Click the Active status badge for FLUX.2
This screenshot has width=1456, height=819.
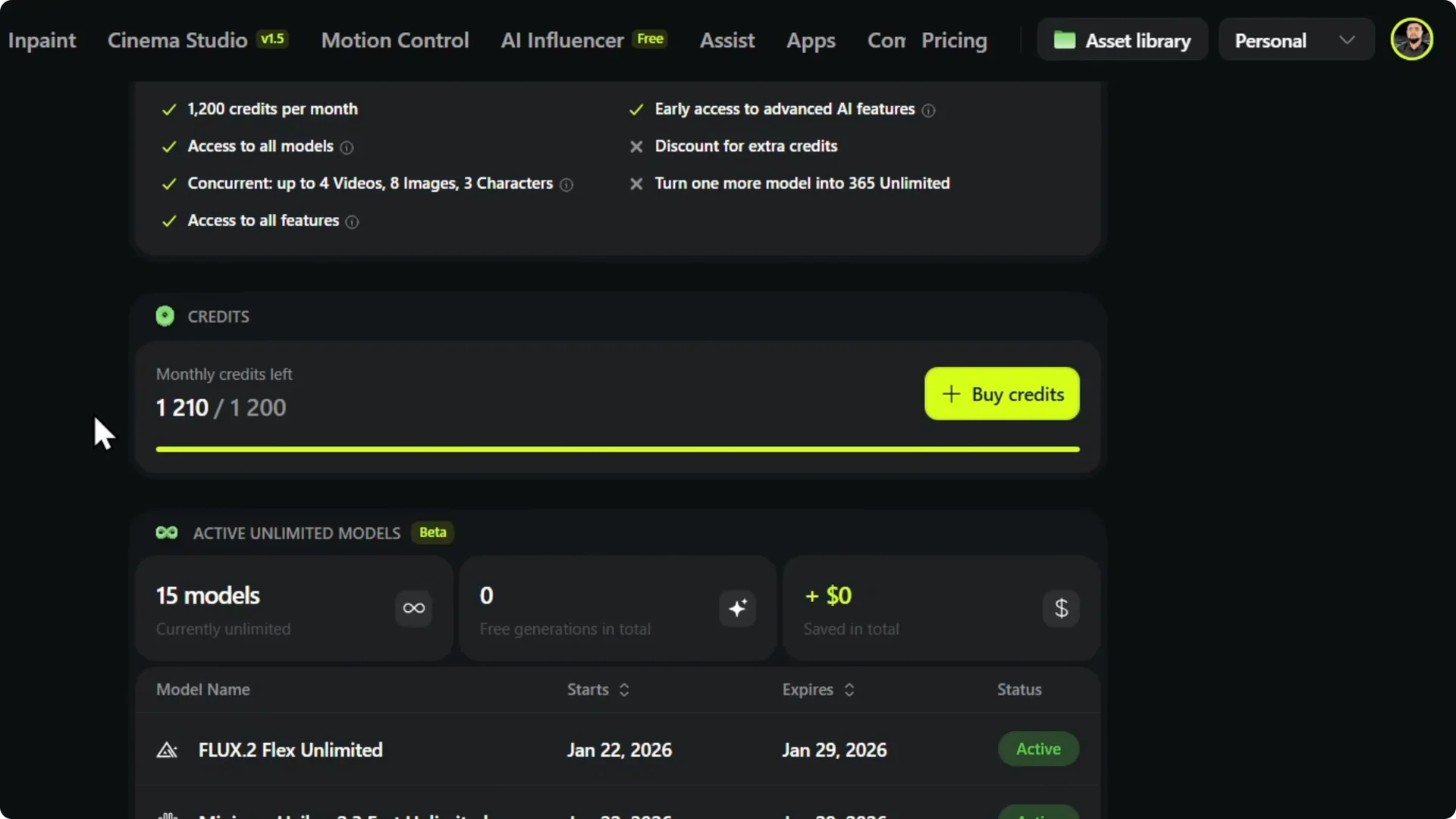coord(1037,748)
